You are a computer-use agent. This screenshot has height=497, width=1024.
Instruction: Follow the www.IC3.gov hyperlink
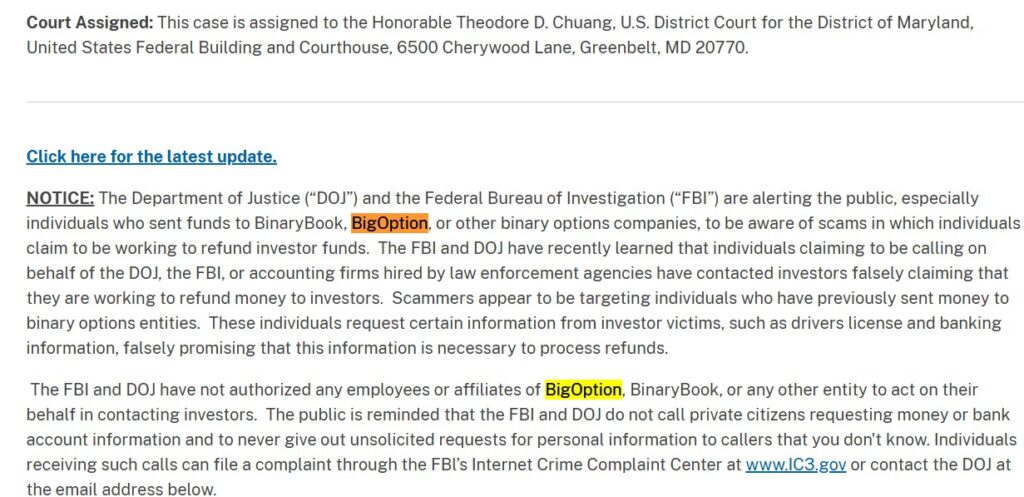795,464
